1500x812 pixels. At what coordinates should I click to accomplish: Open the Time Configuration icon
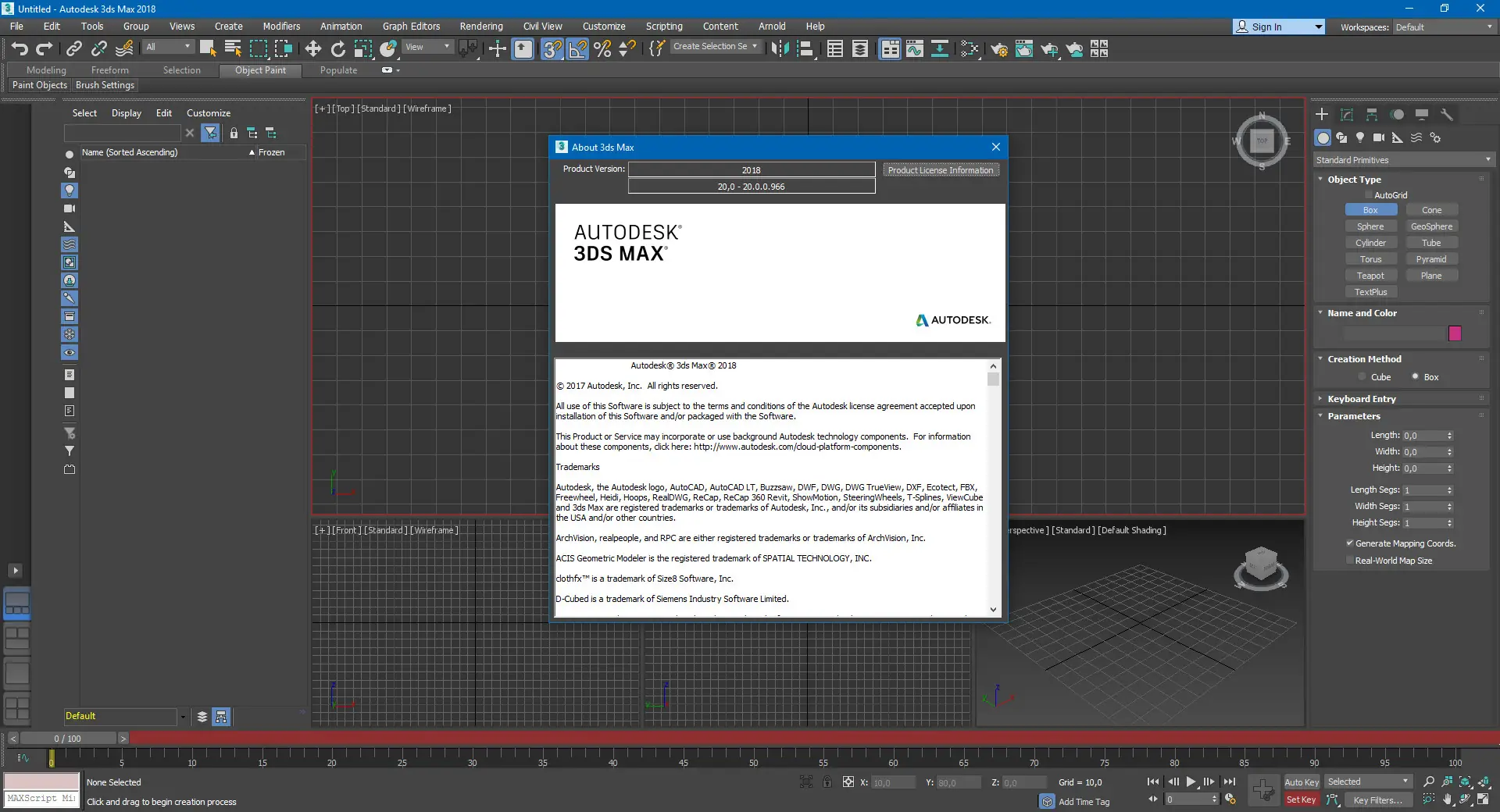[x=1230, y=800]
